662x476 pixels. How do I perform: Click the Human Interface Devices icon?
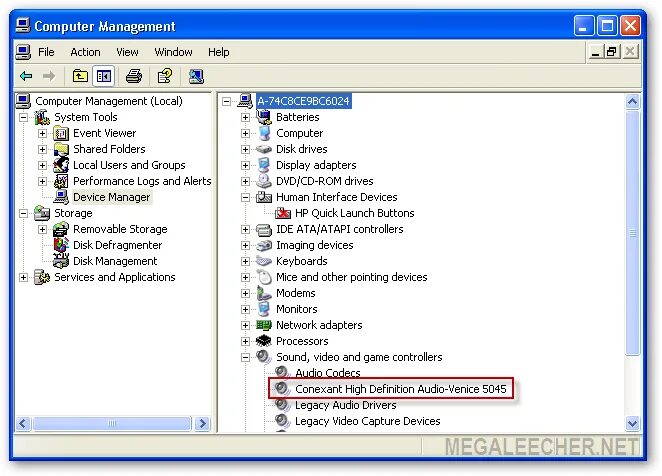[x=264, y=197]
